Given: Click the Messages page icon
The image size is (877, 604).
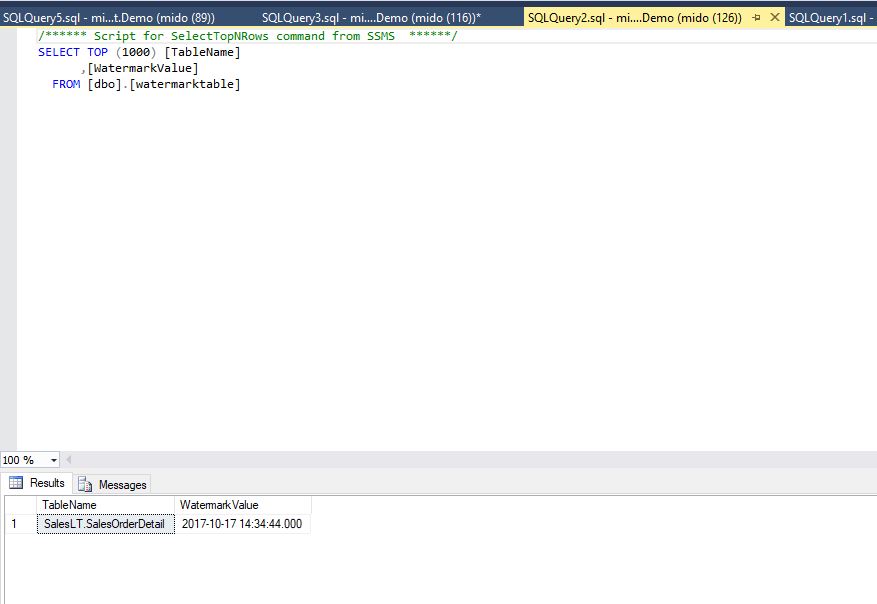Looking at the screenshot, I should (x=84, y=484).
